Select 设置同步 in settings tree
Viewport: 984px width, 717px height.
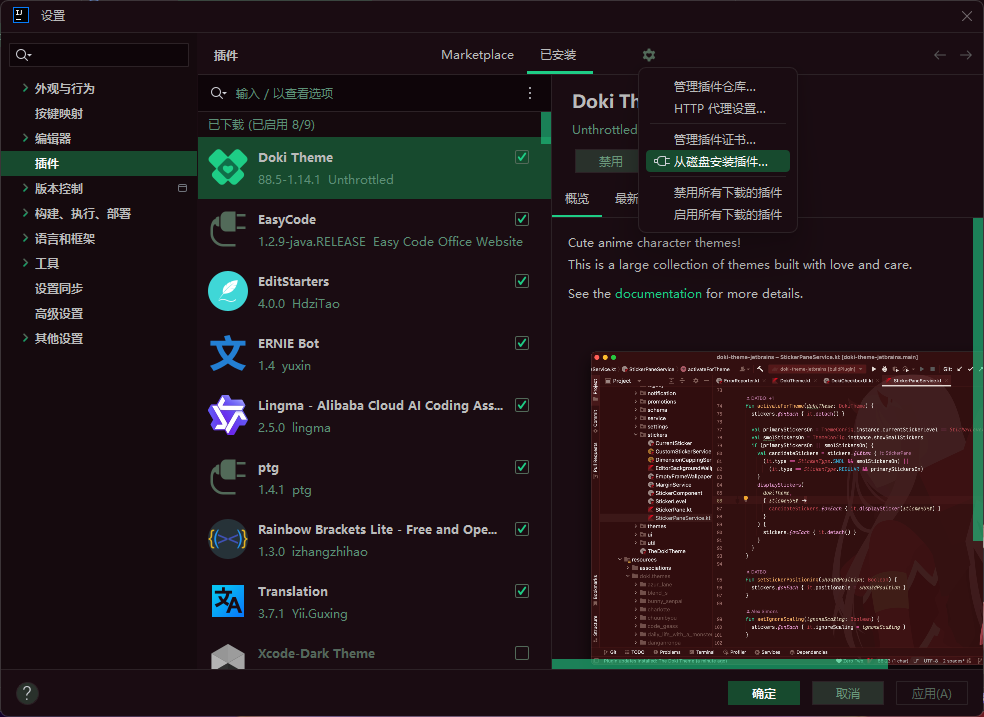[59, 289]
